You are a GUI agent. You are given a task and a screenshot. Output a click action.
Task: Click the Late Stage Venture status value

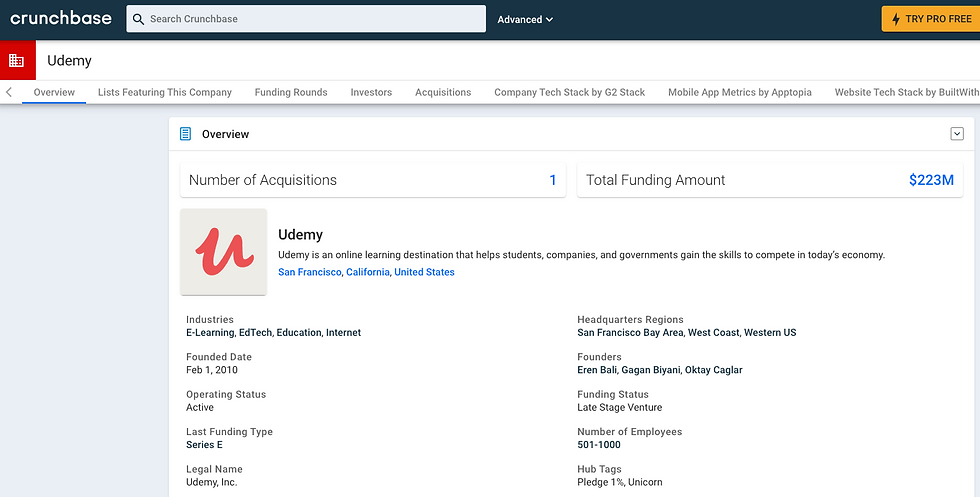pyautogui.click(x=619, y=408)
